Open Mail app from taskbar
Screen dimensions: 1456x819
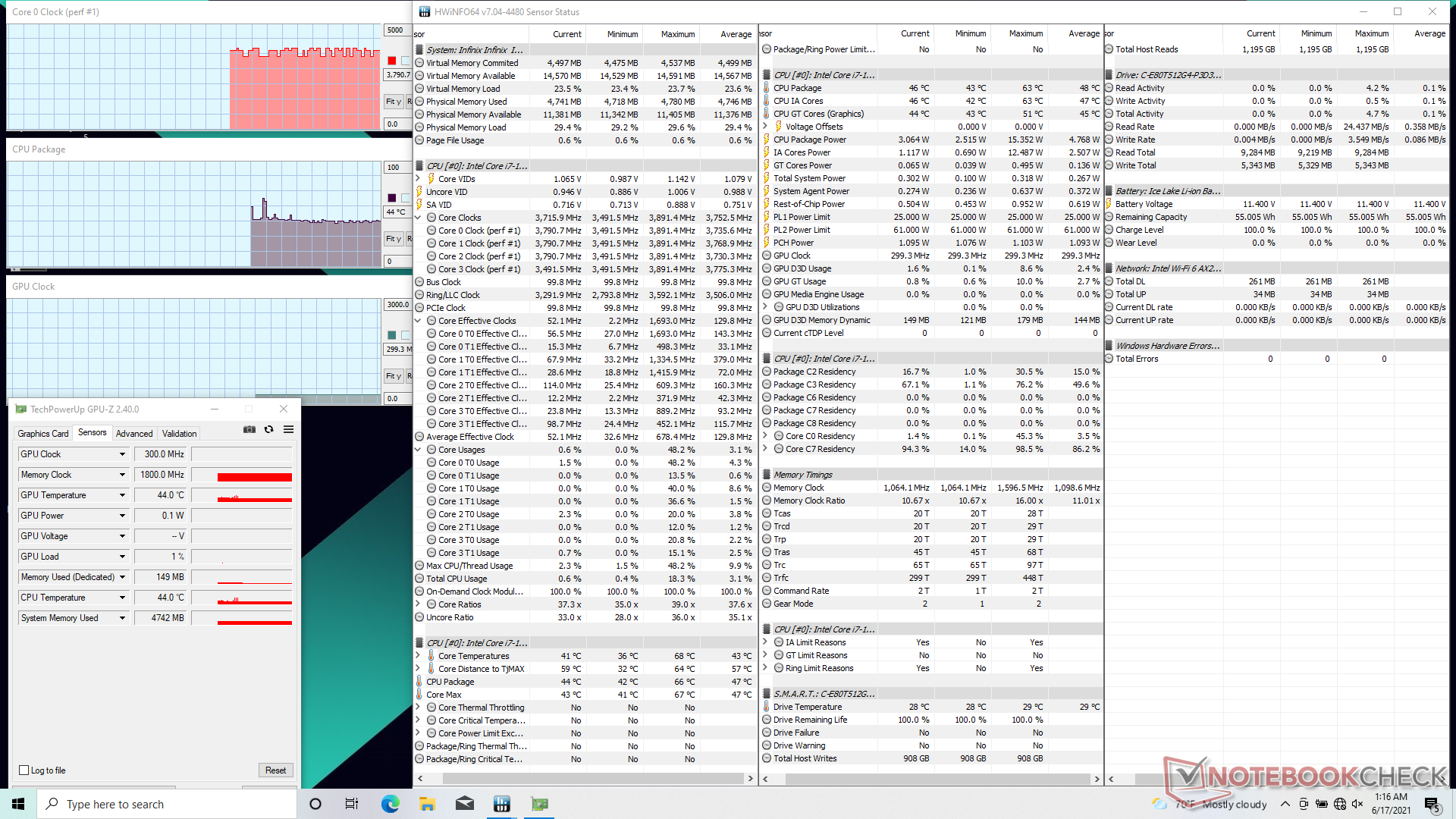coord(465,804)
